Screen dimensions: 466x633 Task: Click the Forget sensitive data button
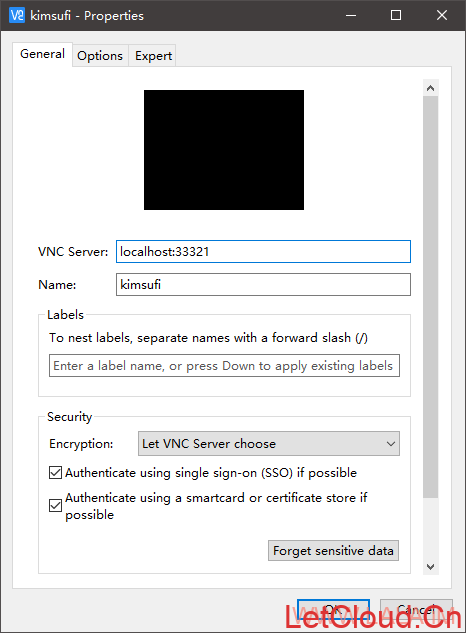(333, 551)
